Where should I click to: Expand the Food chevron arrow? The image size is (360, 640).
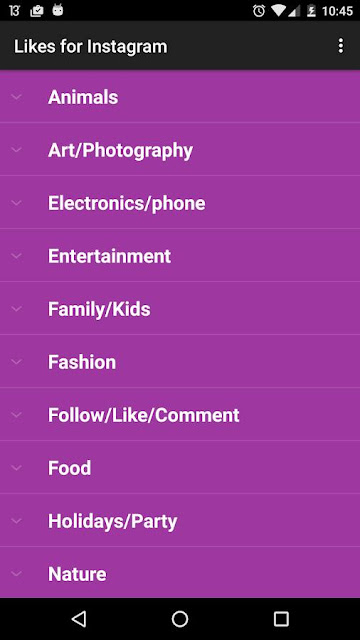tap(16, 468)
